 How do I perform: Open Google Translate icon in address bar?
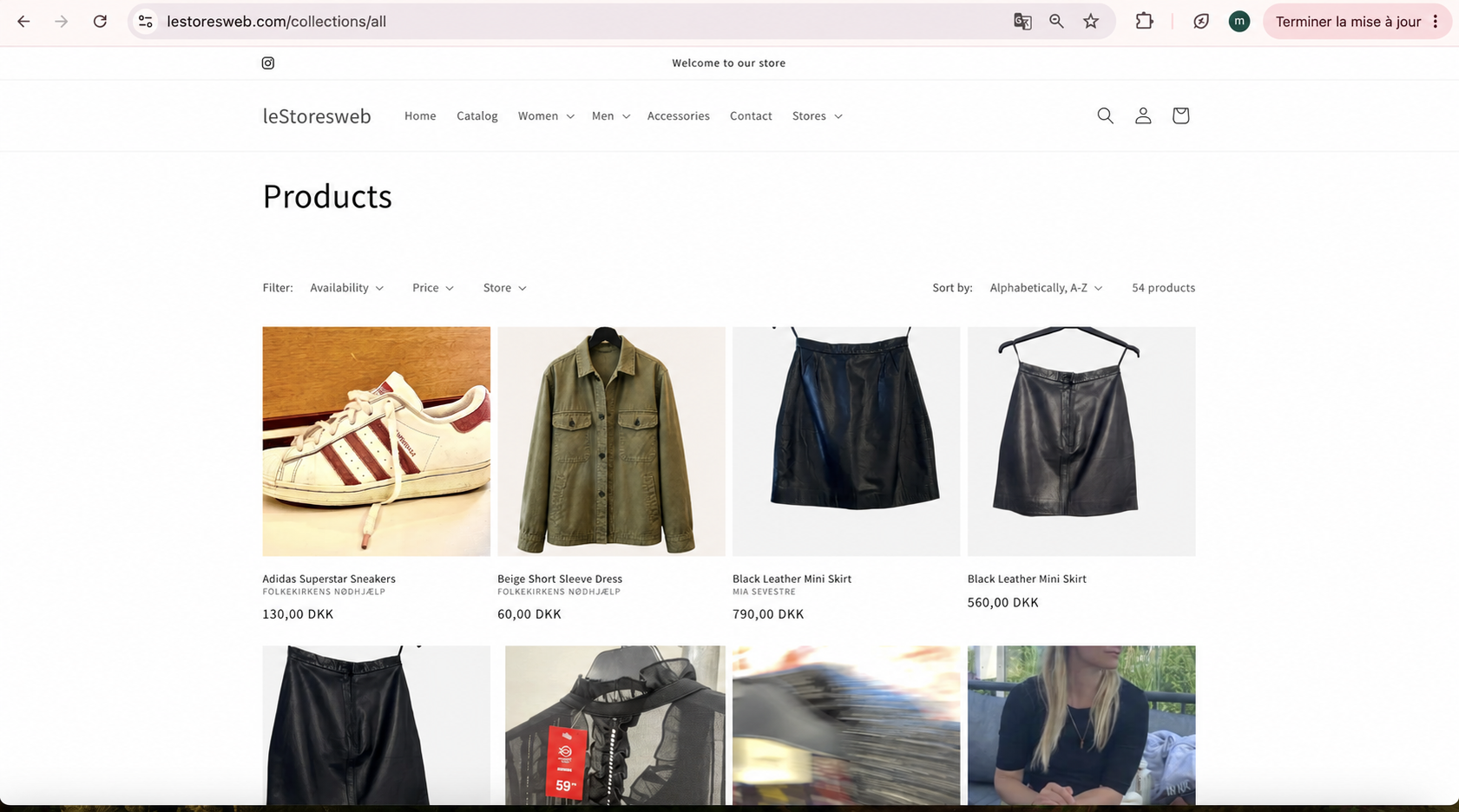pyautogui.click(x=1022, y=22)
